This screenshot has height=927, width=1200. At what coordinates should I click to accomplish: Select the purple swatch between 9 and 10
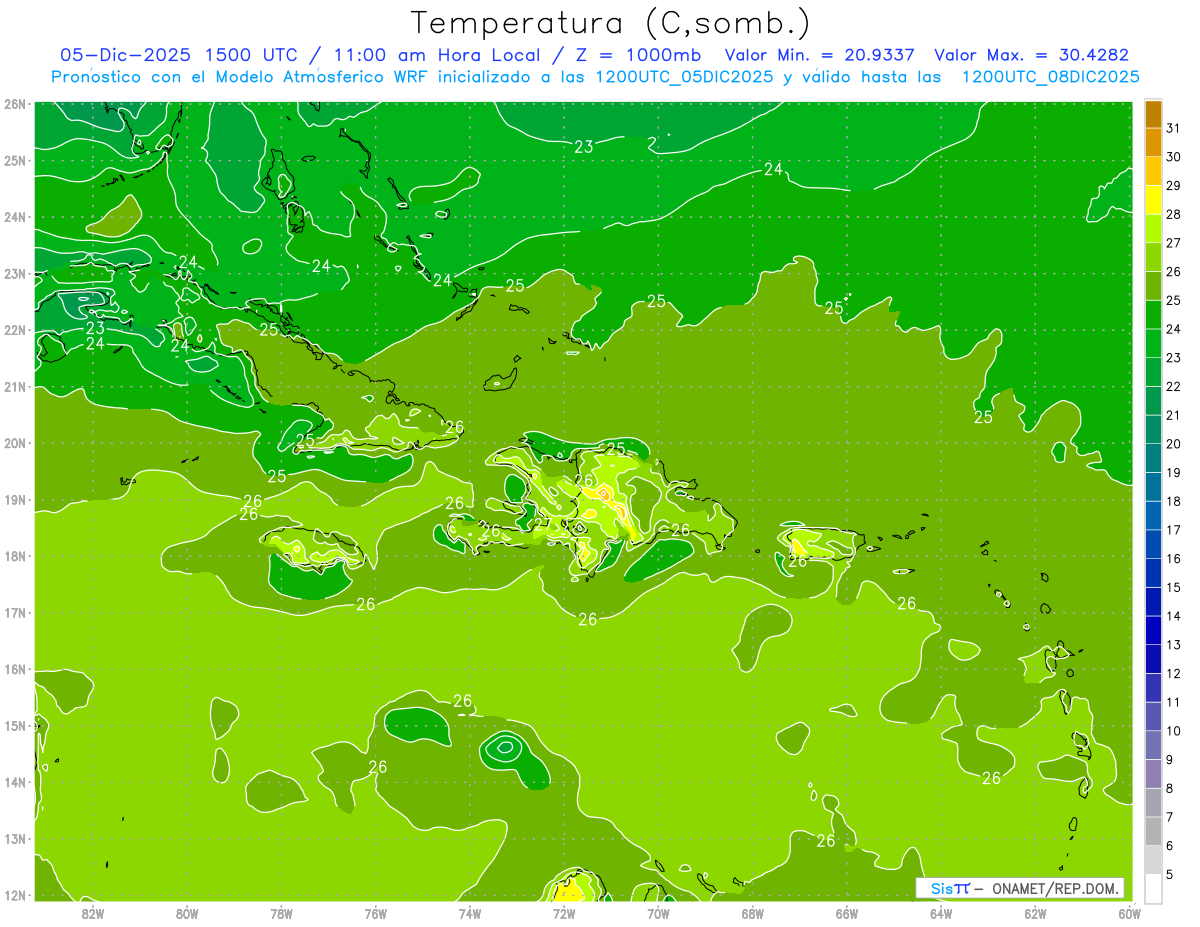1153,745
